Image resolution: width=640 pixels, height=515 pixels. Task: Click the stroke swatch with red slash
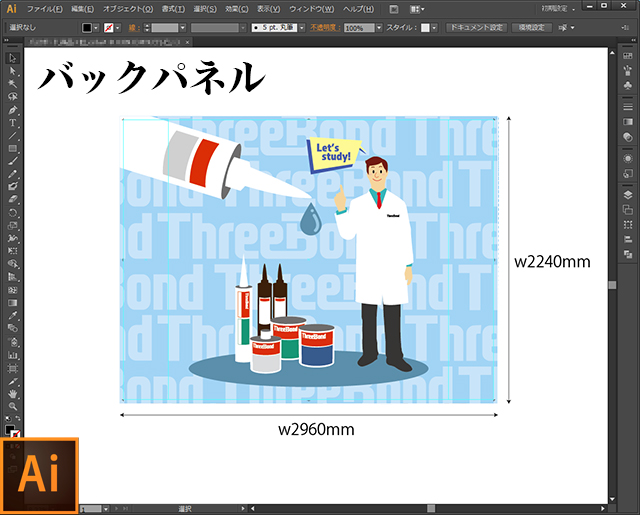[x=109, y=28]
